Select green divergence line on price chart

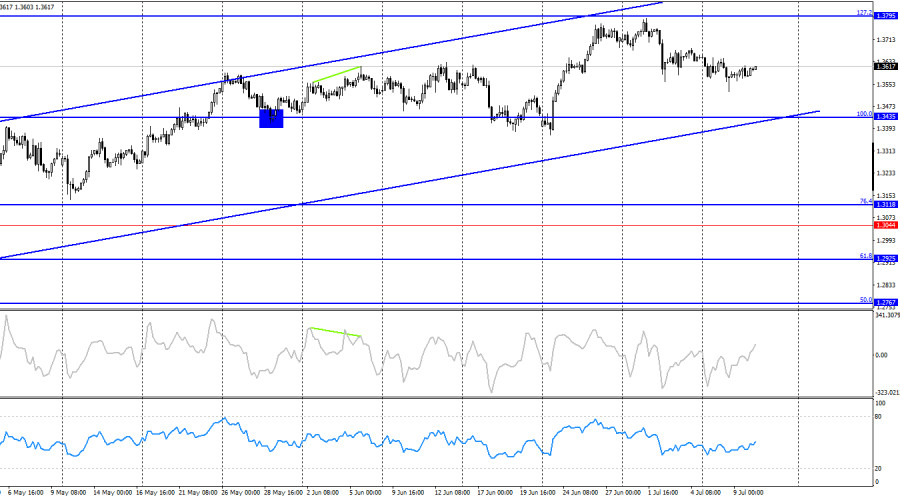tap(337, 76)
